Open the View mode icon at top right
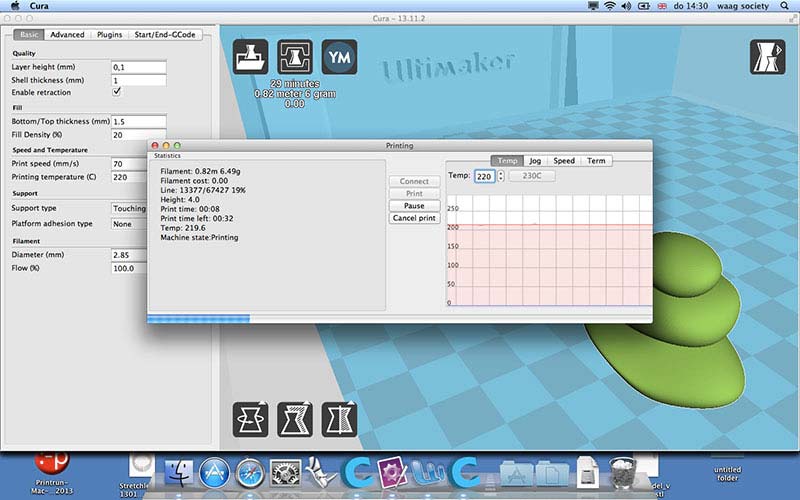The height and width of the screenshot is (500, 800). [768, 57]
